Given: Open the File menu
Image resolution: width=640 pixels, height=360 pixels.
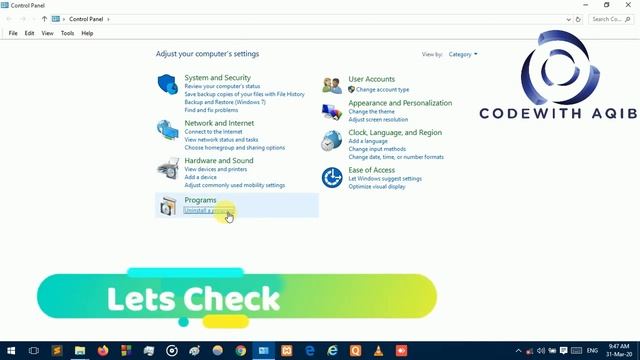Looking at the screenshot, I should [13, 33].
